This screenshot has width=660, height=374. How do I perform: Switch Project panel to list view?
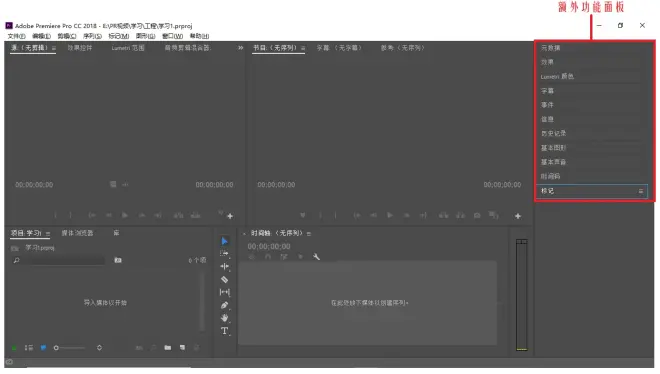(x=29, y=348)
